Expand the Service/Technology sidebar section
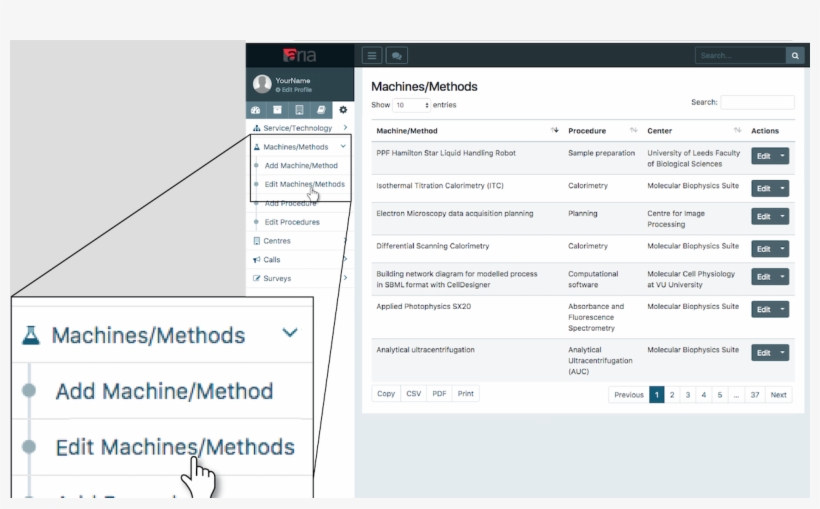 point(345,128)
